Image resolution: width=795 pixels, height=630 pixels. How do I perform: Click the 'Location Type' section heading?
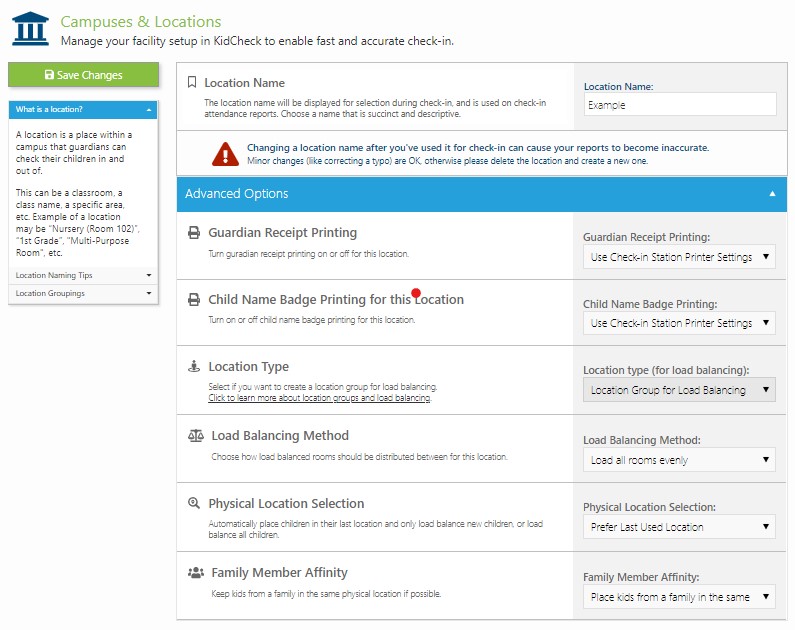pyautogui.click(x=248, y=366)
